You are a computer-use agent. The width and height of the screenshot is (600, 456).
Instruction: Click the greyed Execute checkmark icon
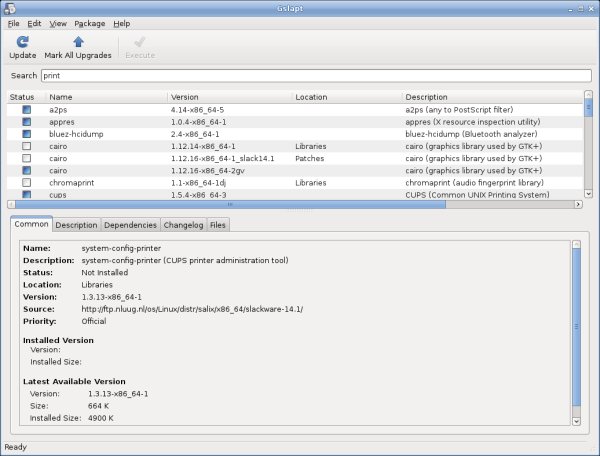pos(140,42)
